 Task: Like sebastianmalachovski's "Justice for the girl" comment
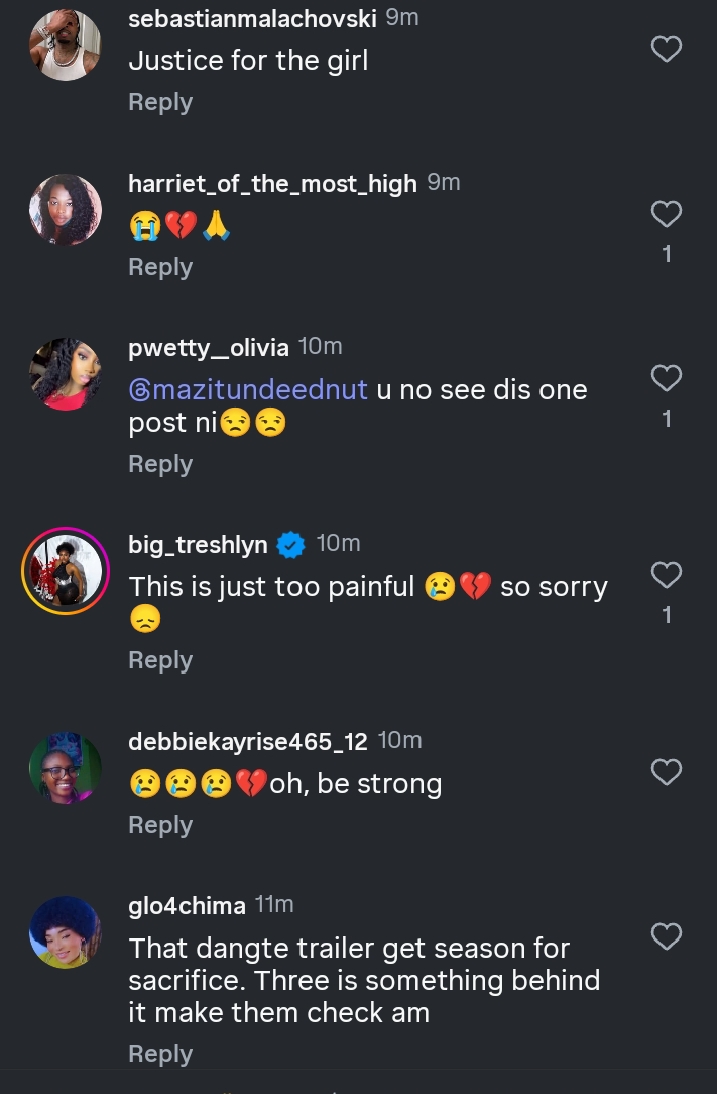pos(666,49)
